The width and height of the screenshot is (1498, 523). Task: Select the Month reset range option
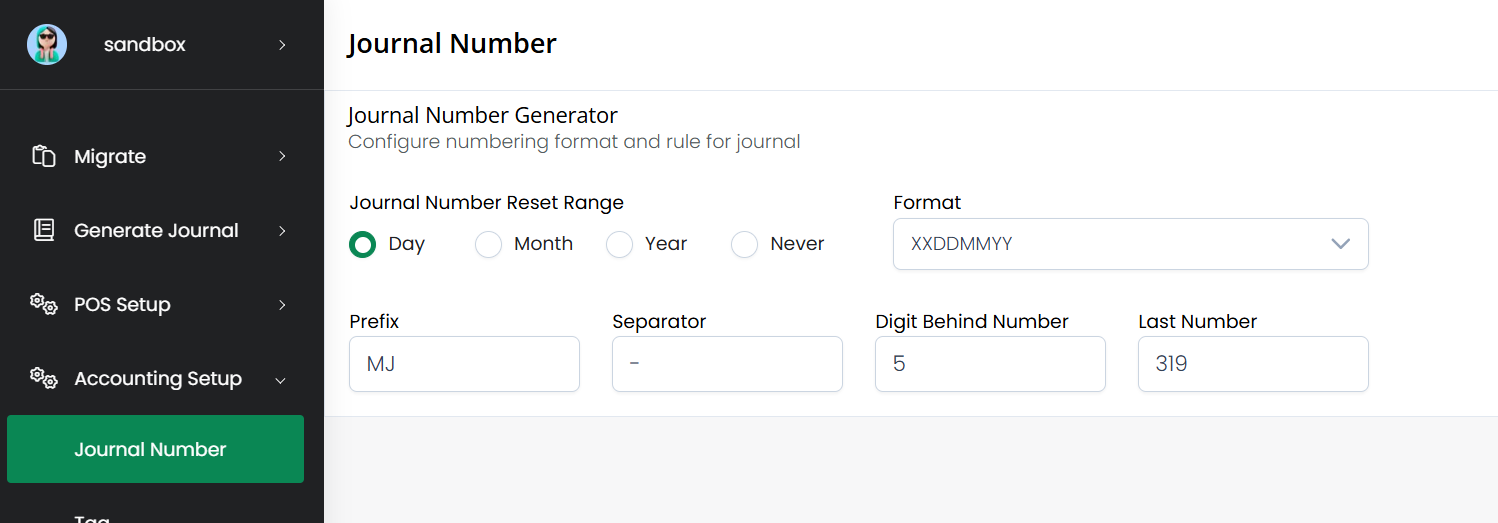pyautogui.click(x=488, y=244)
